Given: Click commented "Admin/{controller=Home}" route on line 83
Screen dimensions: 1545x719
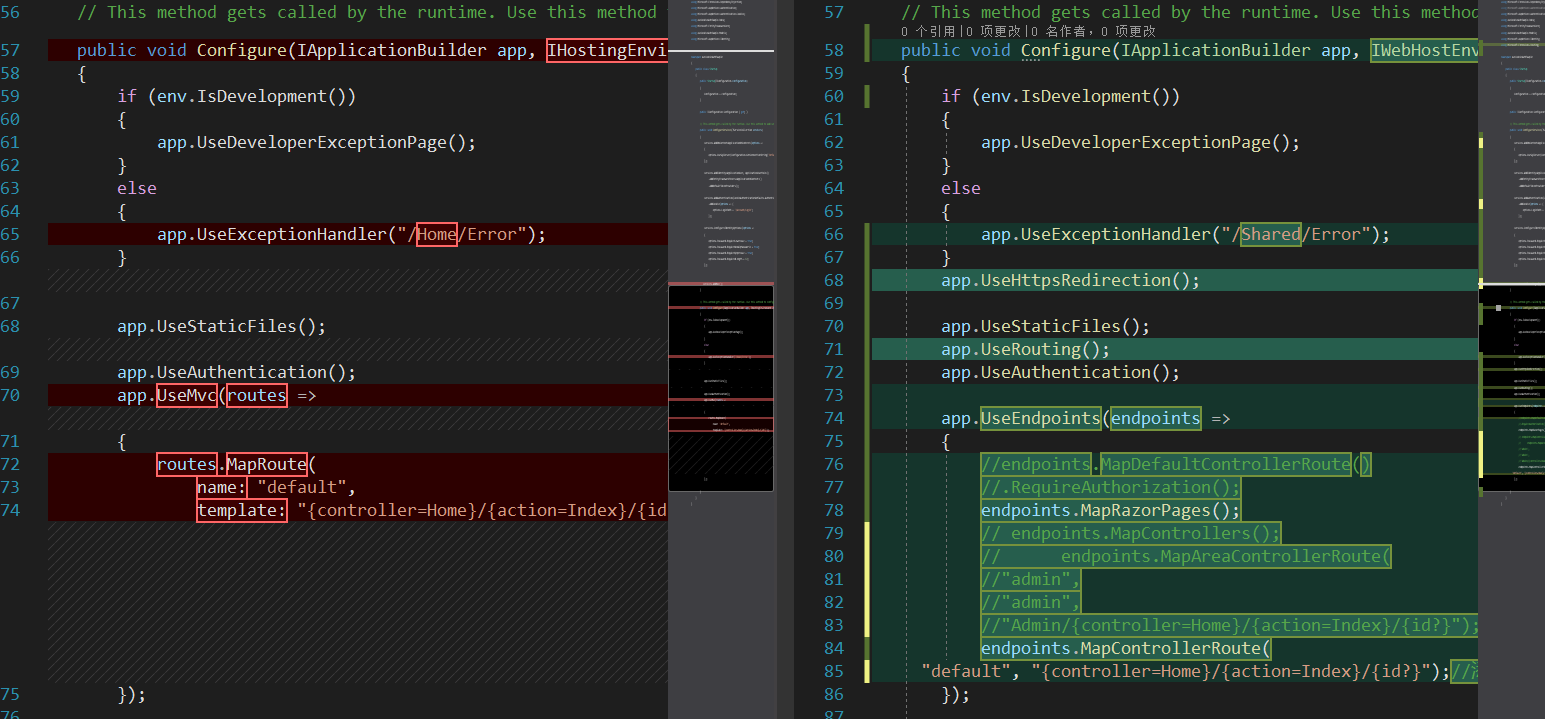Looking at the screenshot, I should tap(1230, 625).
